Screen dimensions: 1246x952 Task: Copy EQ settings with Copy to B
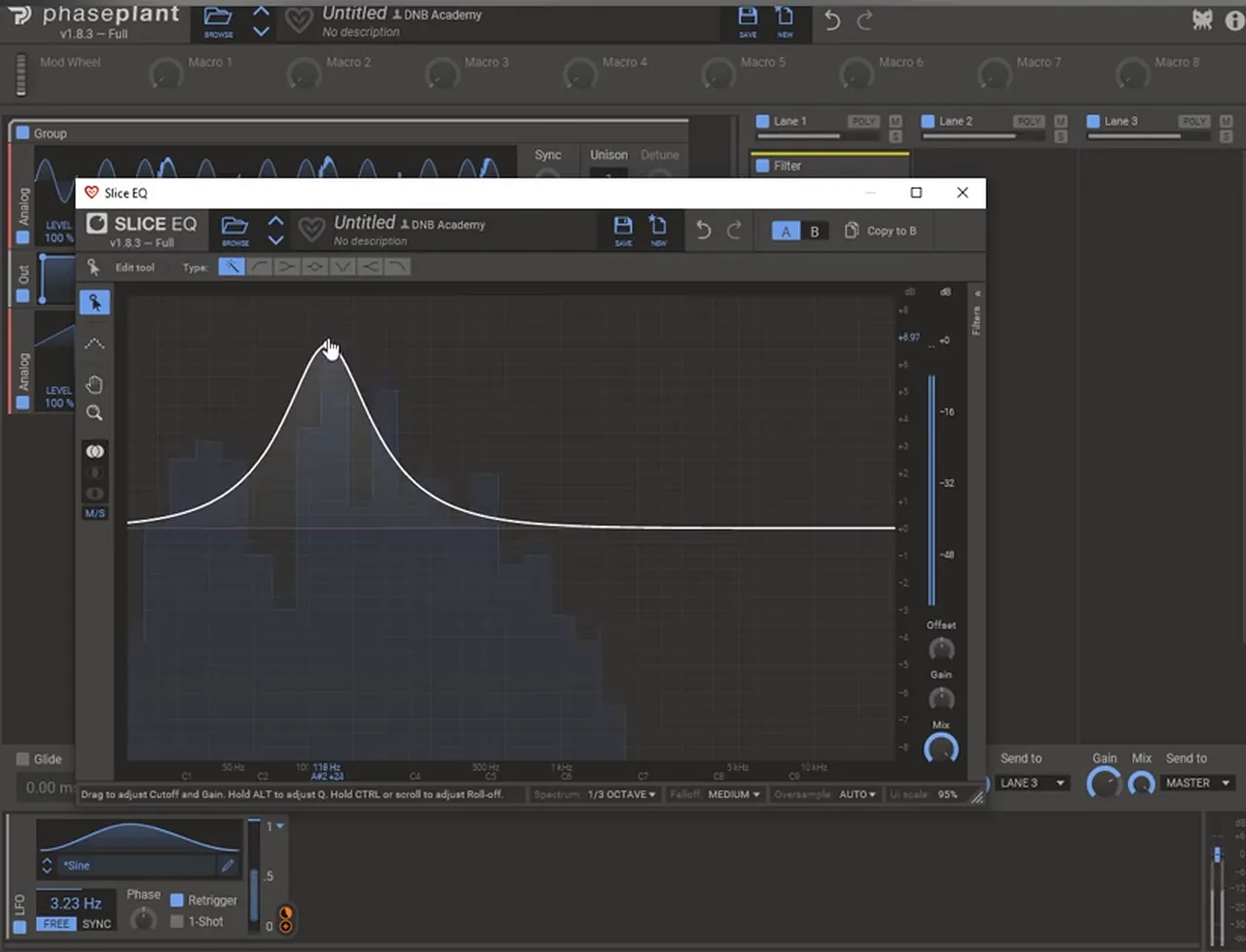coord(880,231)
